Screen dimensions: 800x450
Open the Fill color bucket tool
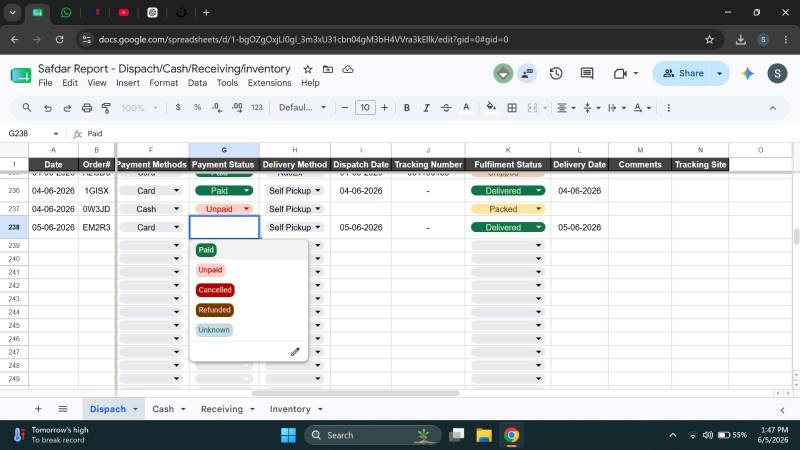click(491, 107)
